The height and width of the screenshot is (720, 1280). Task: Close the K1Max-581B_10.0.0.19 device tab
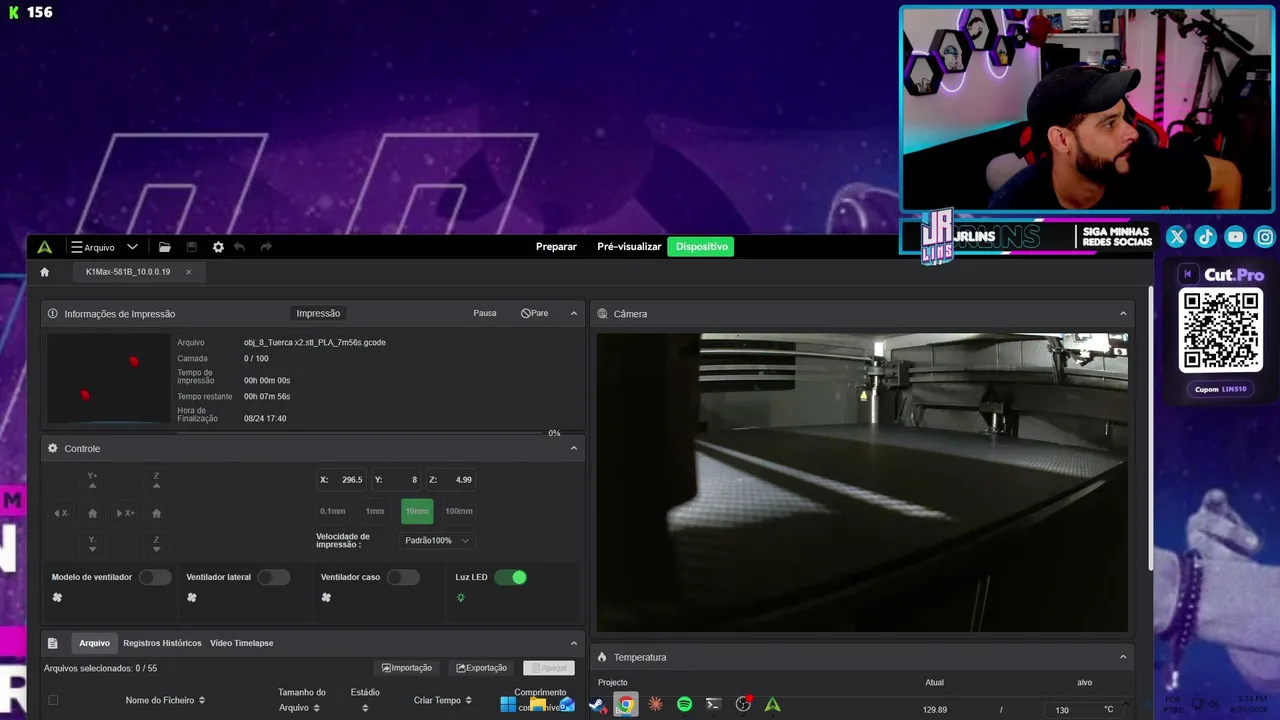click(188, 272)
